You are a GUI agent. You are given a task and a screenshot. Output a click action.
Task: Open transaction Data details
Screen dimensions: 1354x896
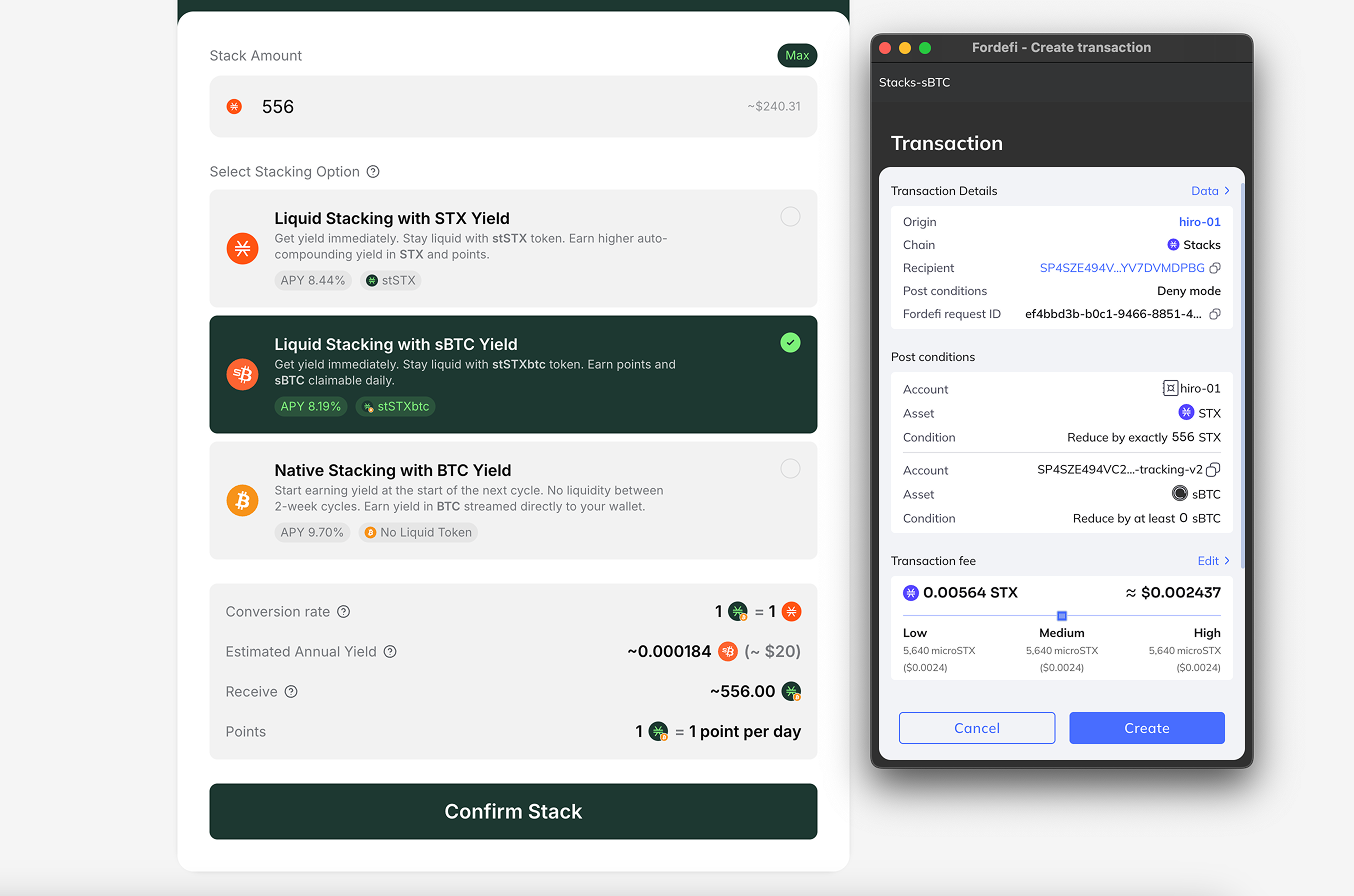[x=1210, y=191]
